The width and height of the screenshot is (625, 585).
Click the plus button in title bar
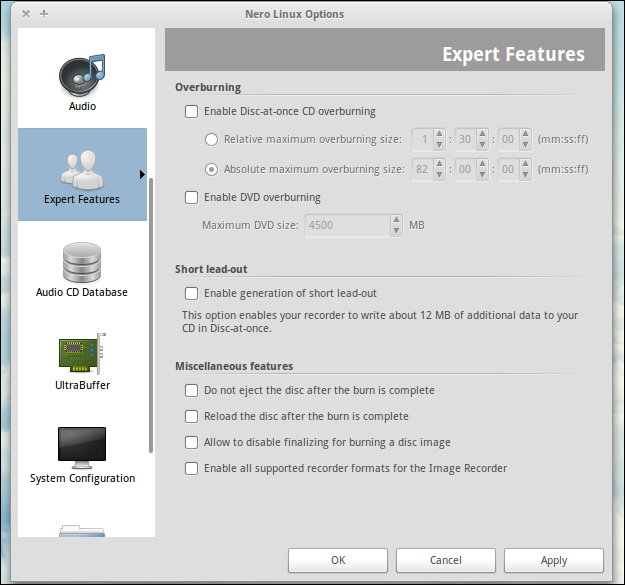click(44, 14)
